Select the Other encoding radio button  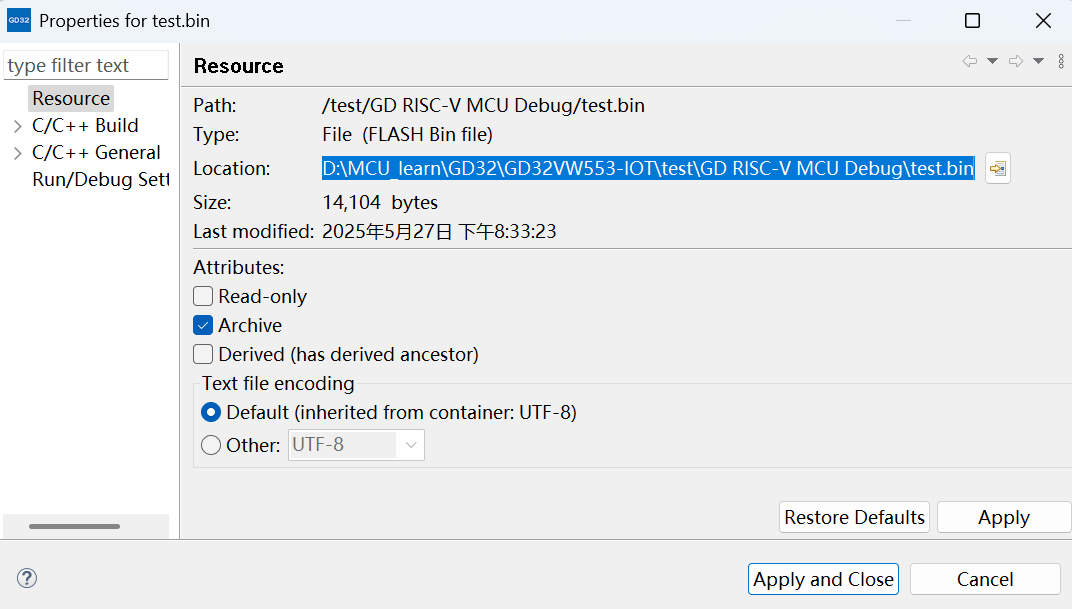click(x=211, y=446)
